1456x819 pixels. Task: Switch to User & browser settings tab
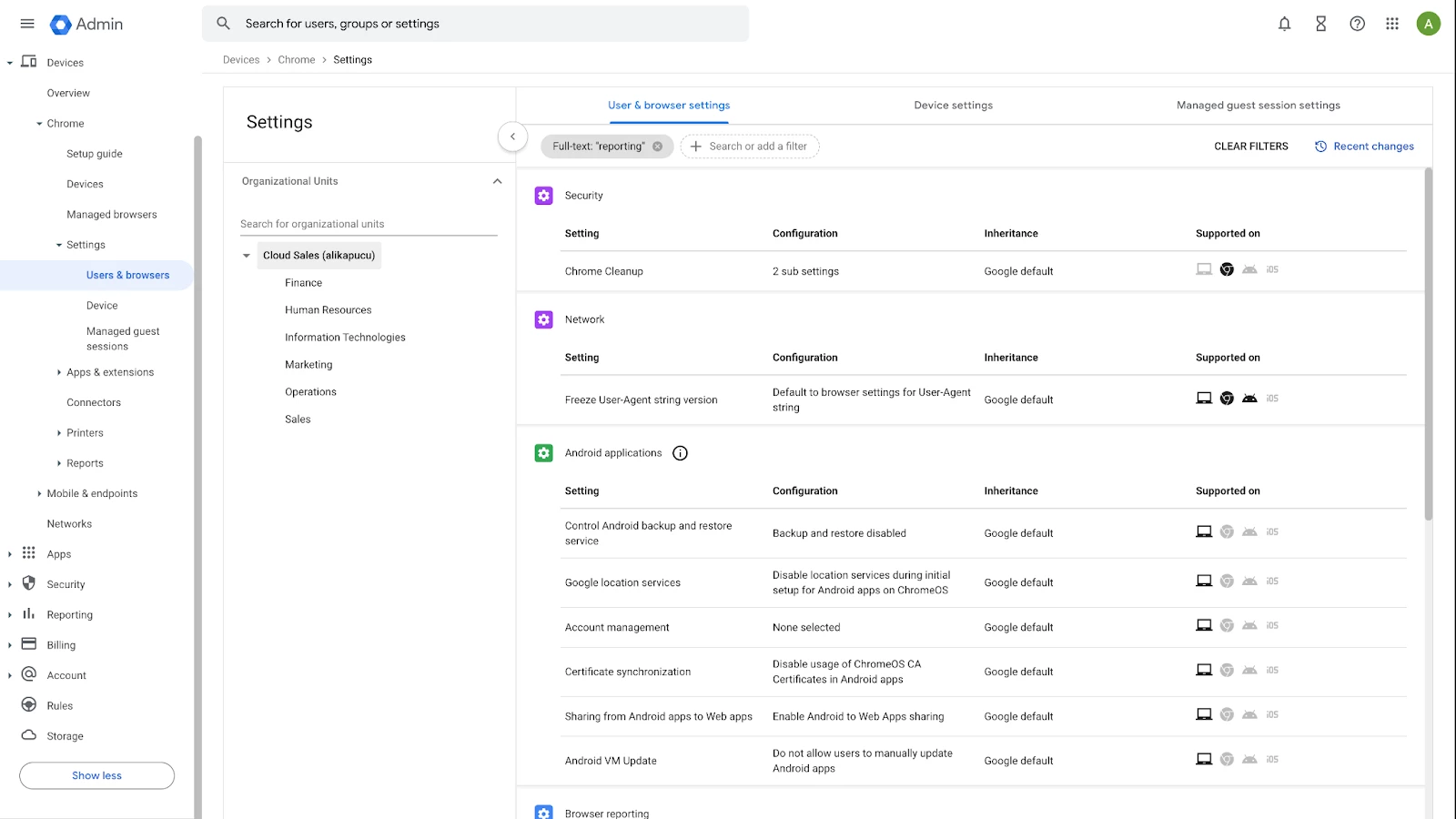click(x=669, y=106)
